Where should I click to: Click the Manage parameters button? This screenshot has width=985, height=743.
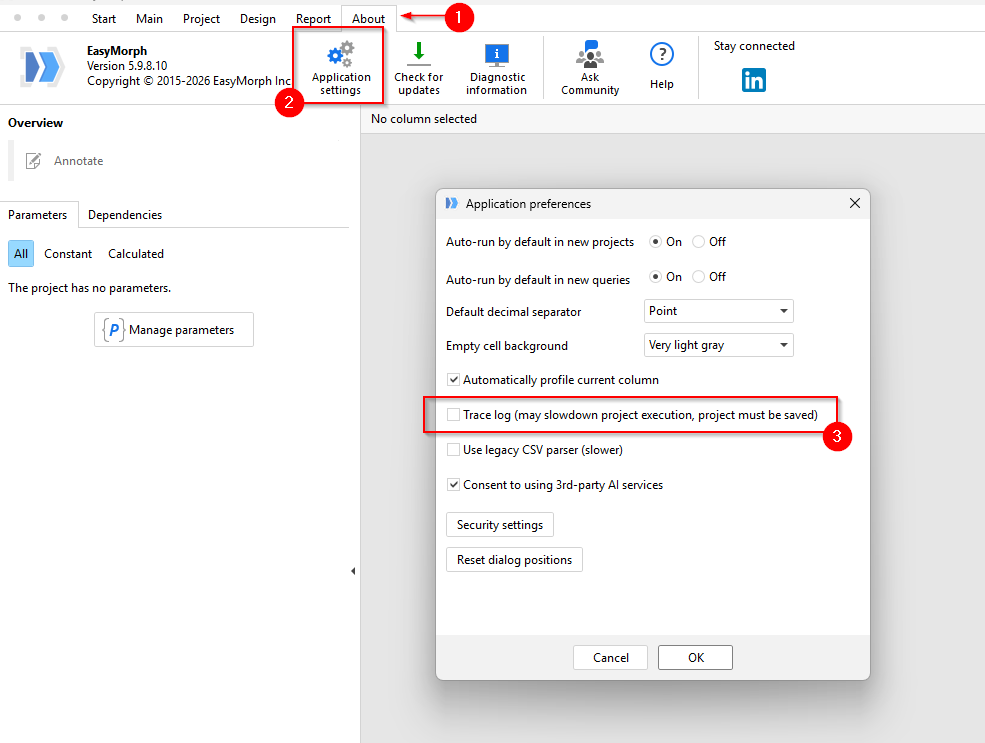coord(174,330)
